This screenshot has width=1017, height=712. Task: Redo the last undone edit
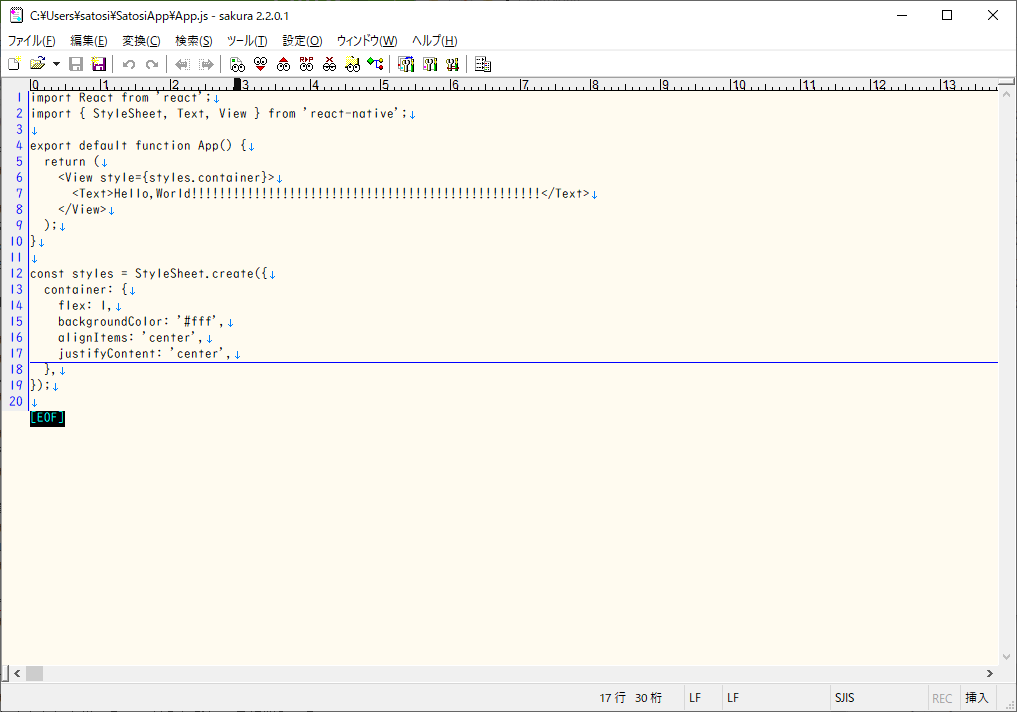coord(152,64)
